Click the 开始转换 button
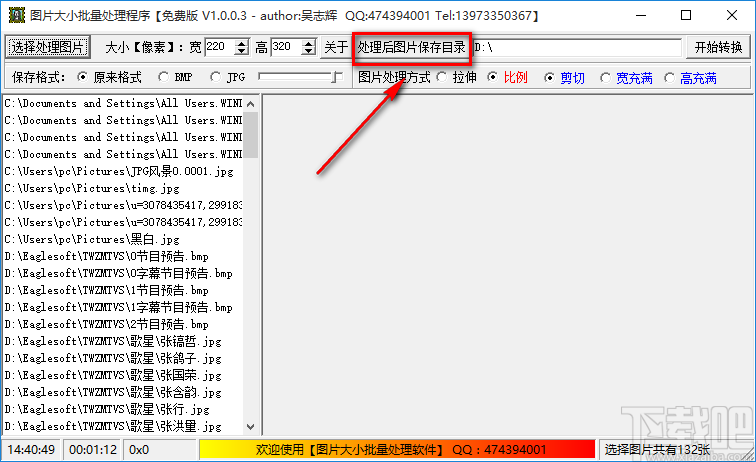Screen dimensions: 756x462 718,47
